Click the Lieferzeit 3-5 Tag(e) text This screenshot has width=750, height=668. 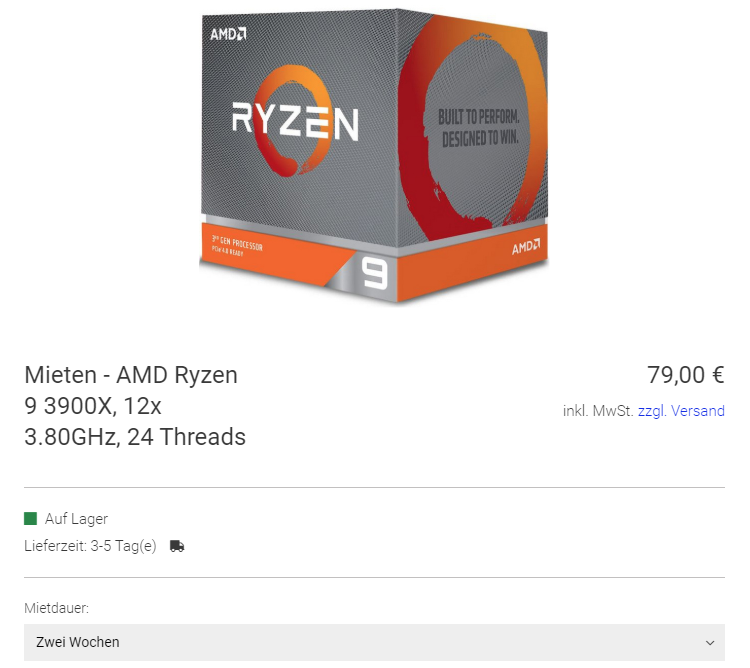coord(90,546)
